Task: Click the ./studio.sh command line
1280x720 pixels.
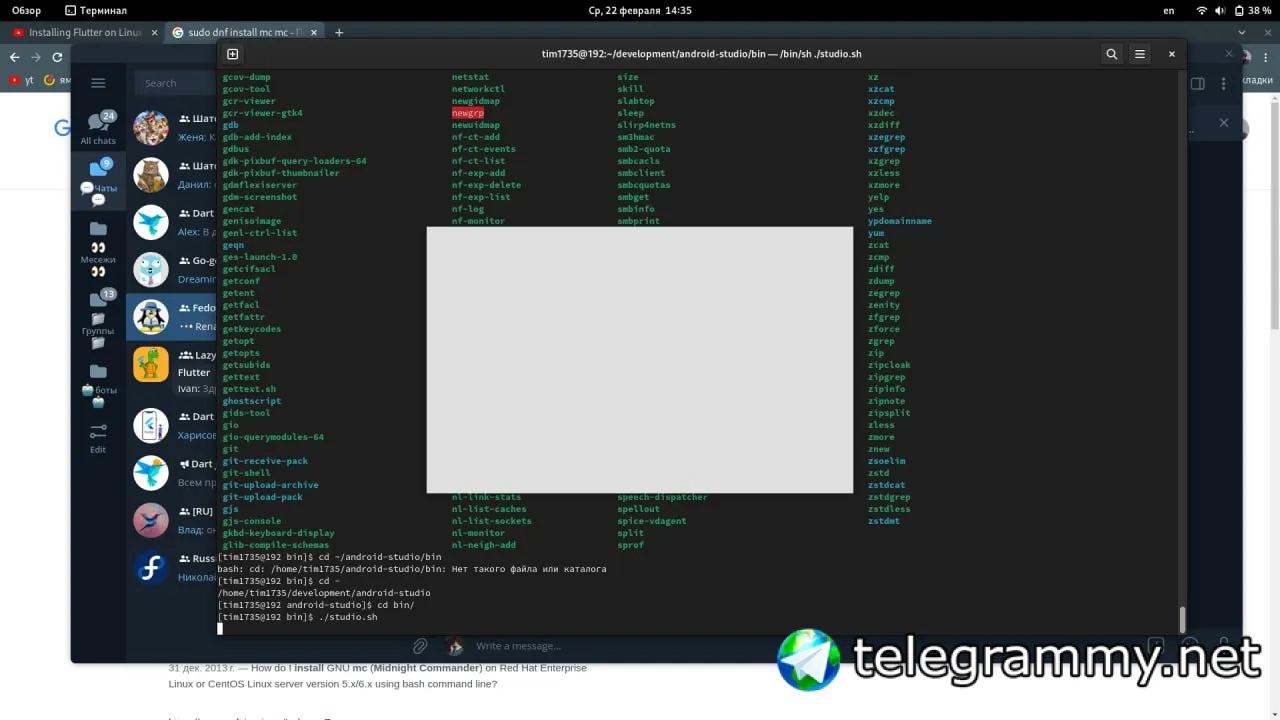Action: [x=298, y=617]
